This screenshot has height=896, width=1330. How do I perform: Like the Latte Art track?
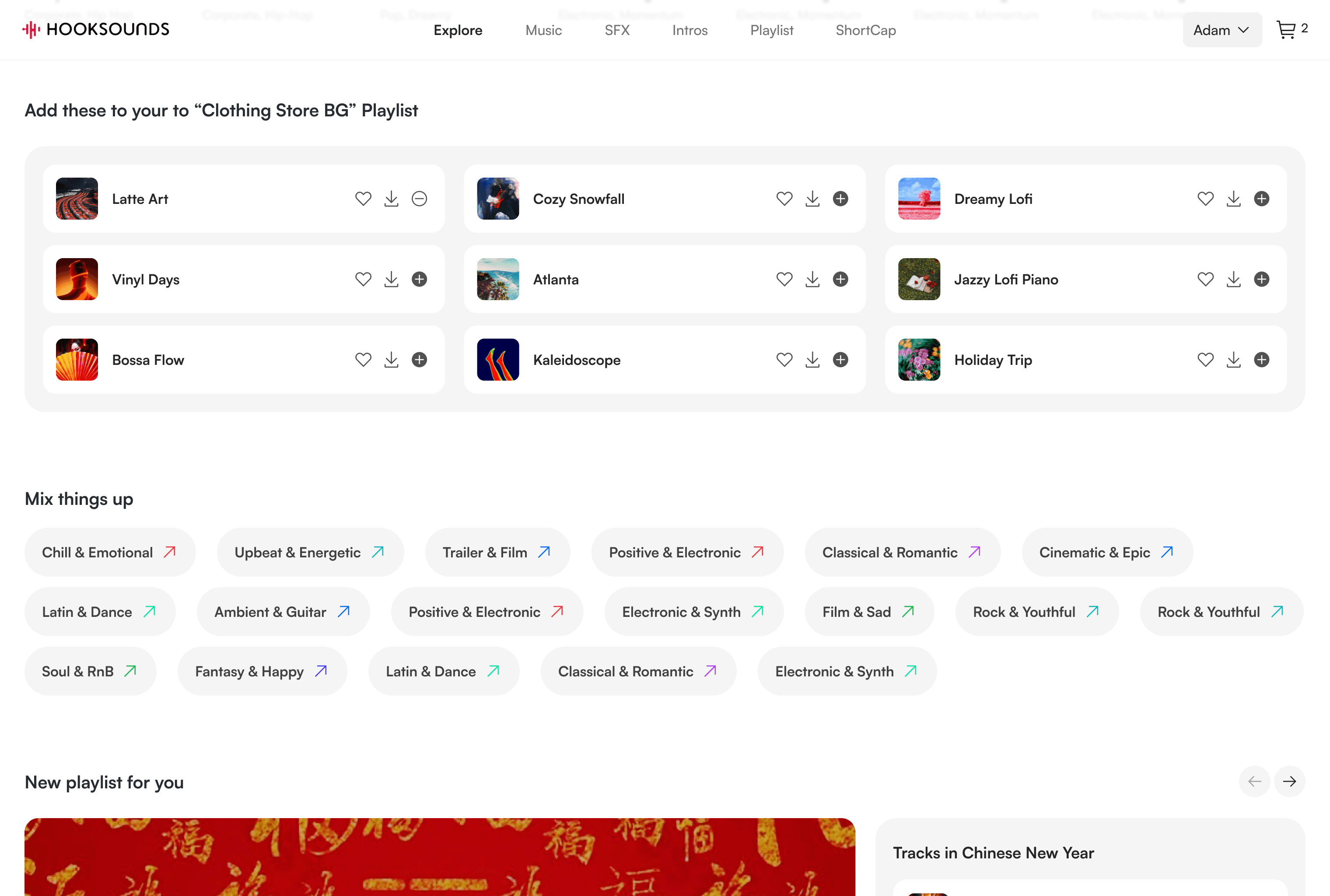[x=364, y=199]
